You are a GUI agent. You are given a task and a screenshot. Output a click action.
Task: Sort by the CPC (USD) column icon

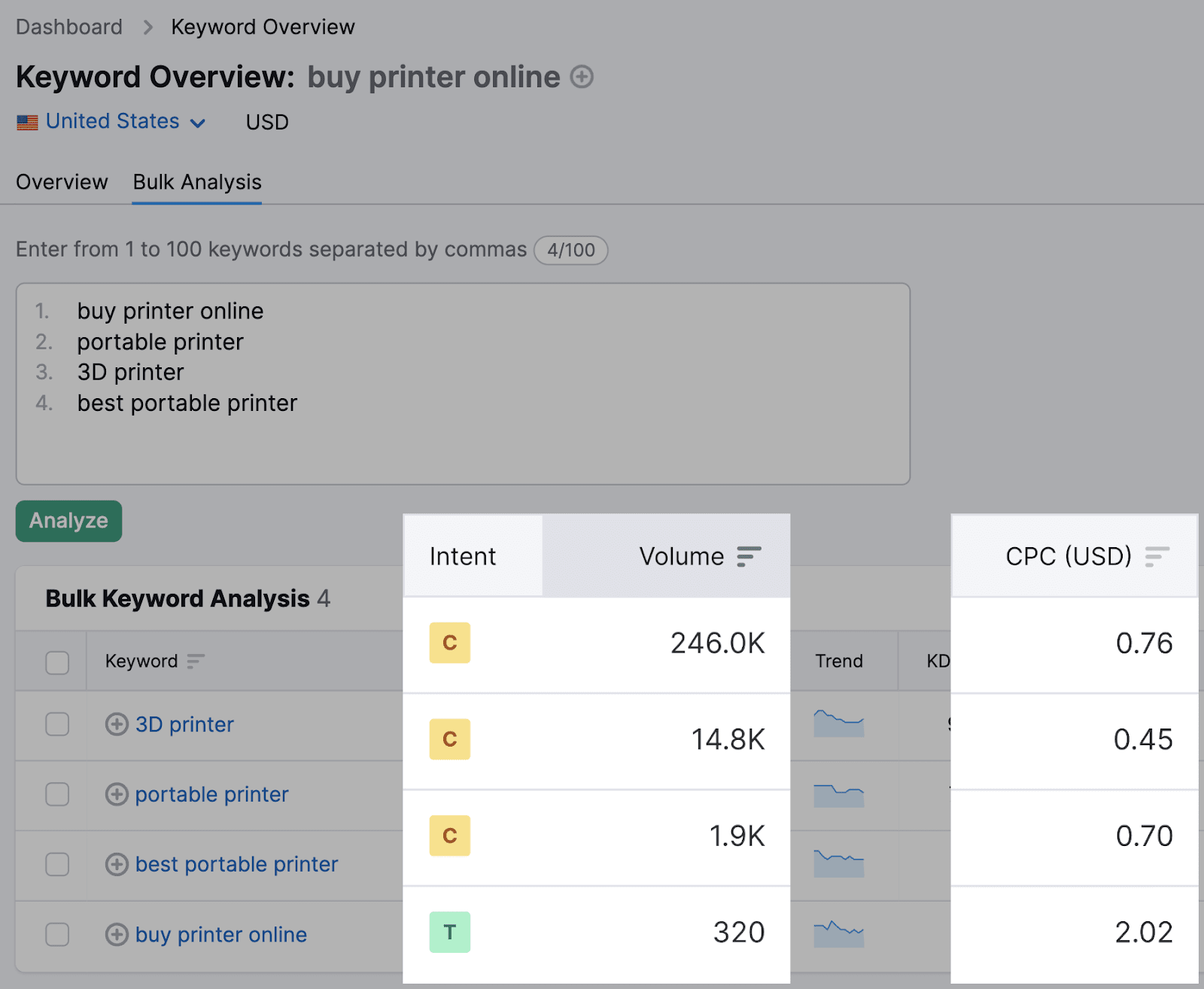point(1155,556)
